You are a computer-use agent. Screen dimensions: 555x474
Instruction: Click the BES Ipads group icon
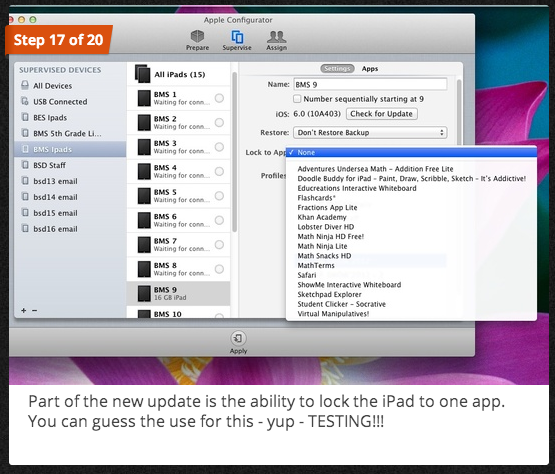(25, 117)
